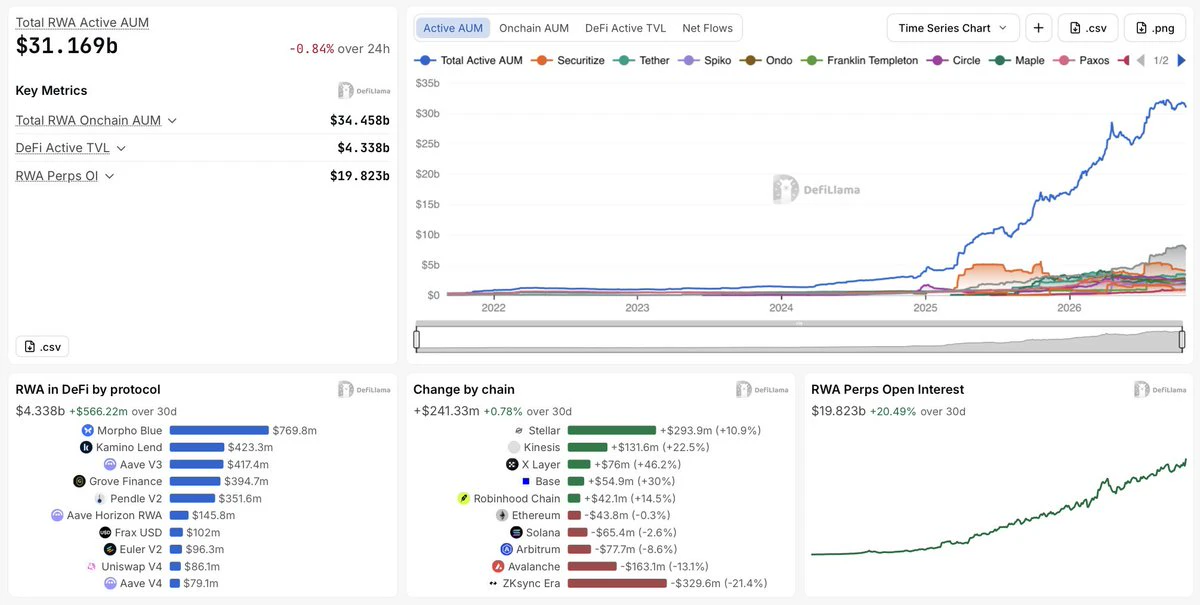1200x605 pixels.
Task: Open the Time Series Chart dropdown
Action: (953, 28)
